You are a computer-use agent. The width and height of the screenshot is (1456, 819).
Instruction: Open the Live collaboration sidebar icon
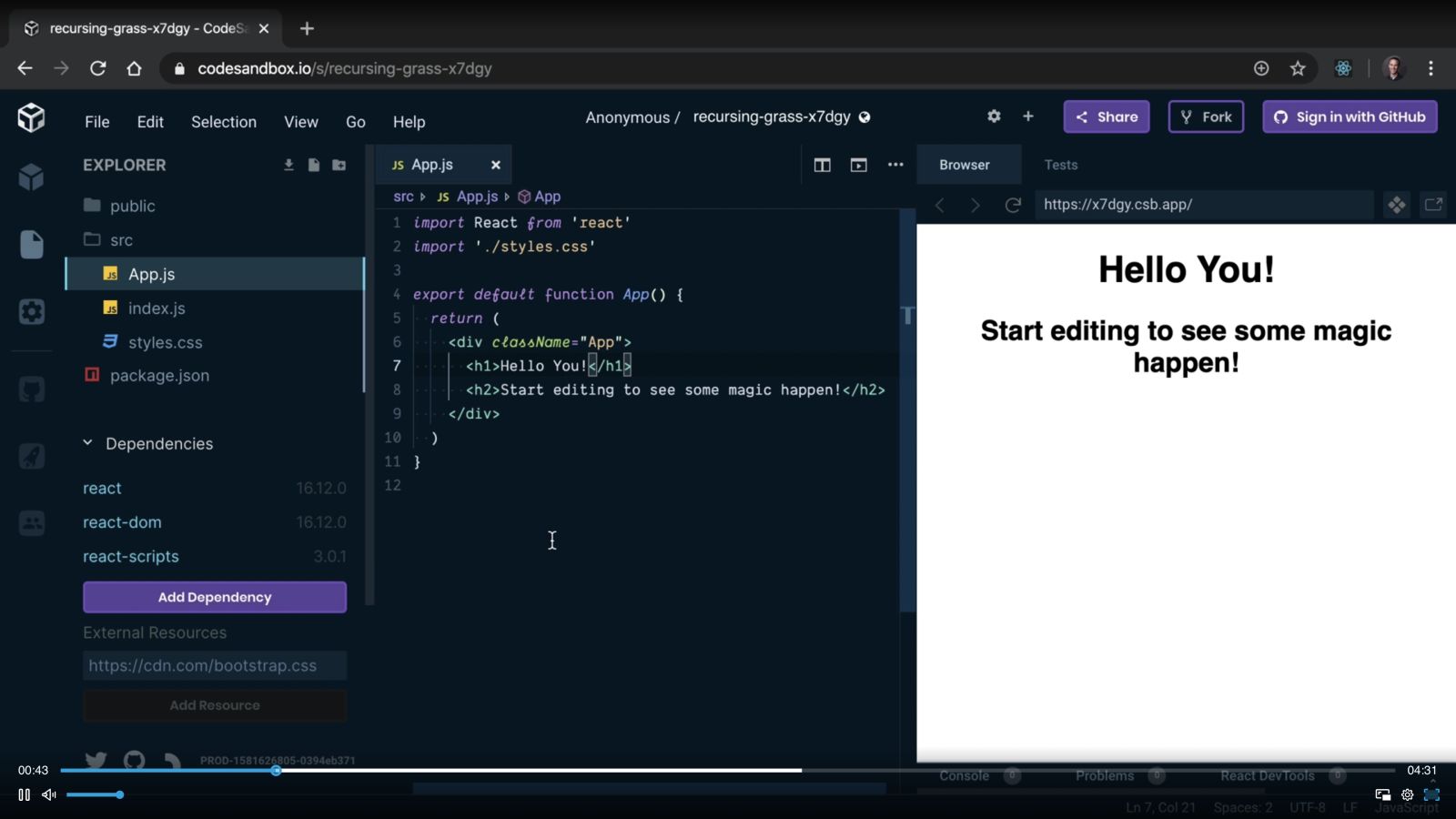tap(31, 523)
